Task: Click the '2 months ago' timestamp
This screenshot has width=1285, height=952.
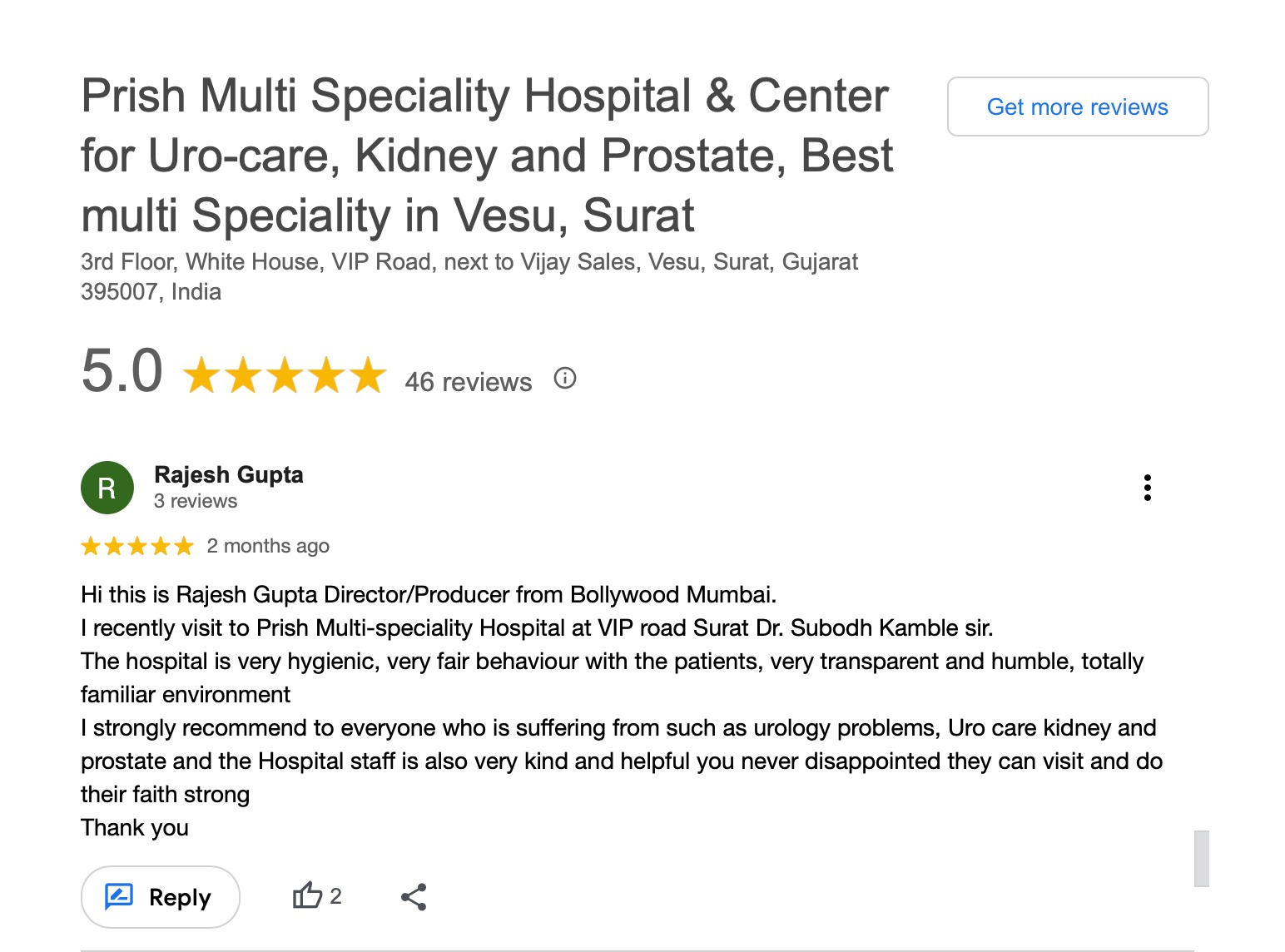Action: [268, 546]
